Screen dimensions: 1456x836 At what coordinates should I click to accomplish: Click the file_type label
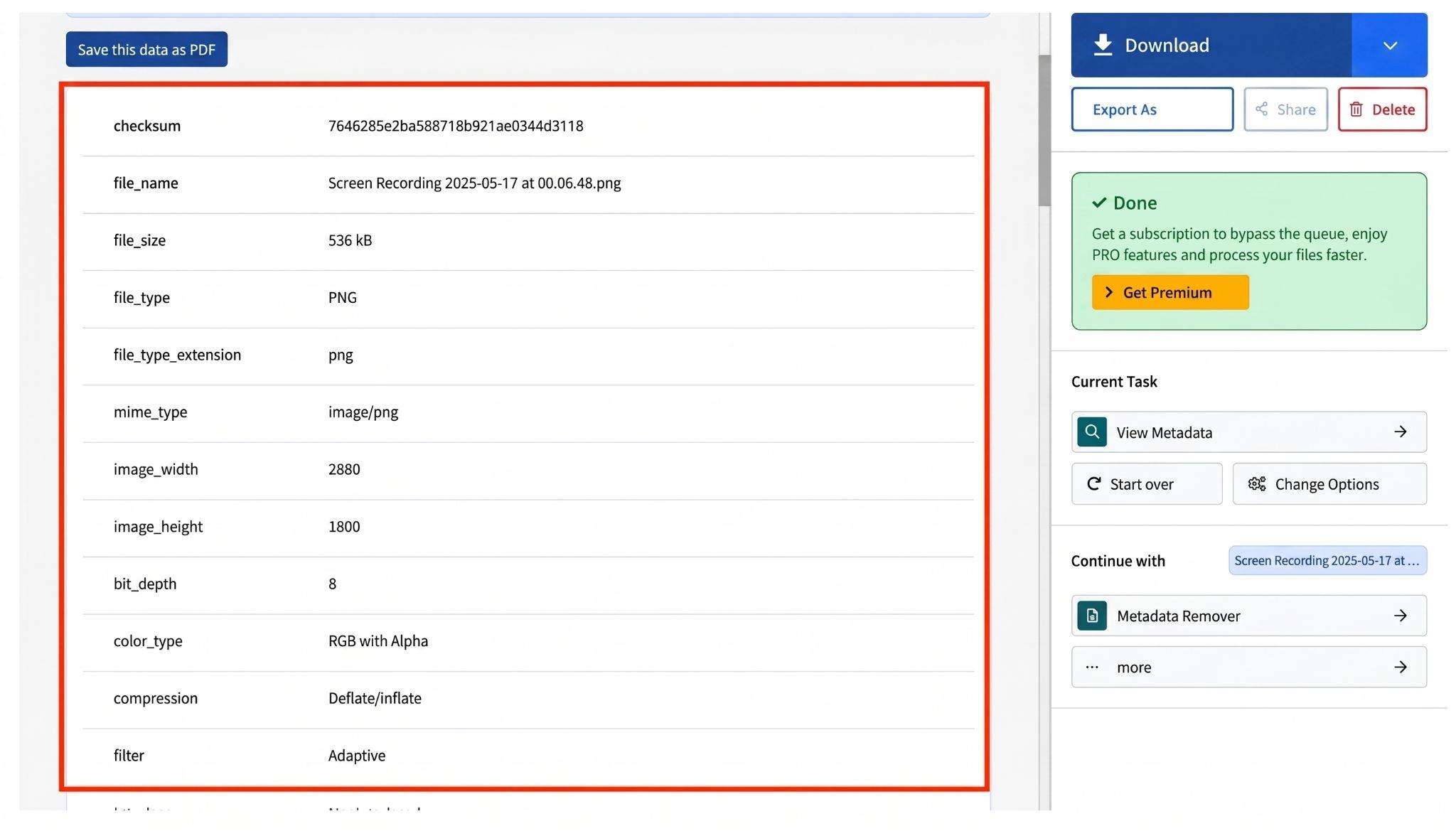click(x=141, y=297)
